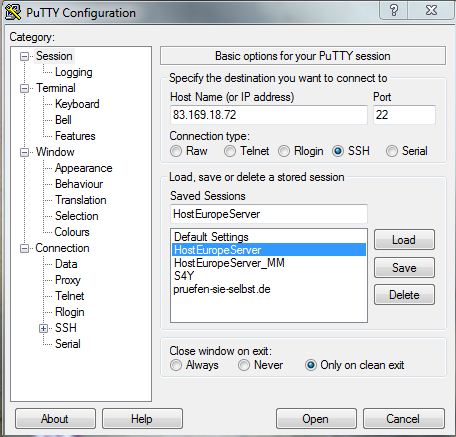
Task: Collapse the Terminal category node
Action: coord(24,88)
